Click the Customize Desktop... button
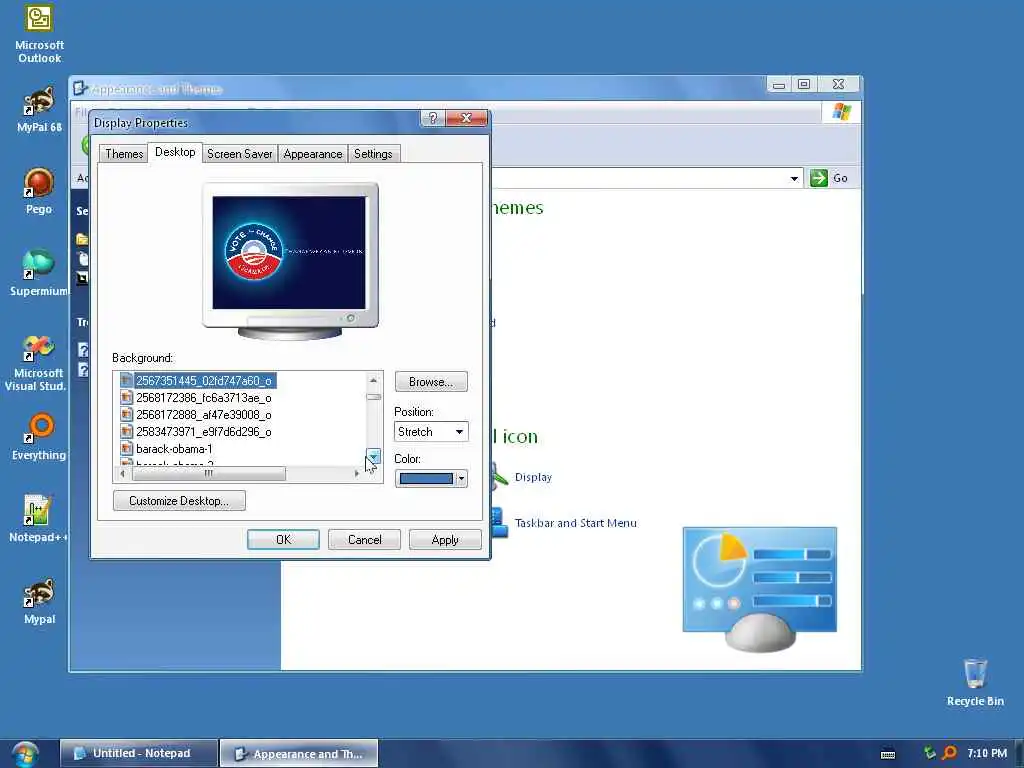1024x768 pixels. pyautogui.click(x=180, y=501)
